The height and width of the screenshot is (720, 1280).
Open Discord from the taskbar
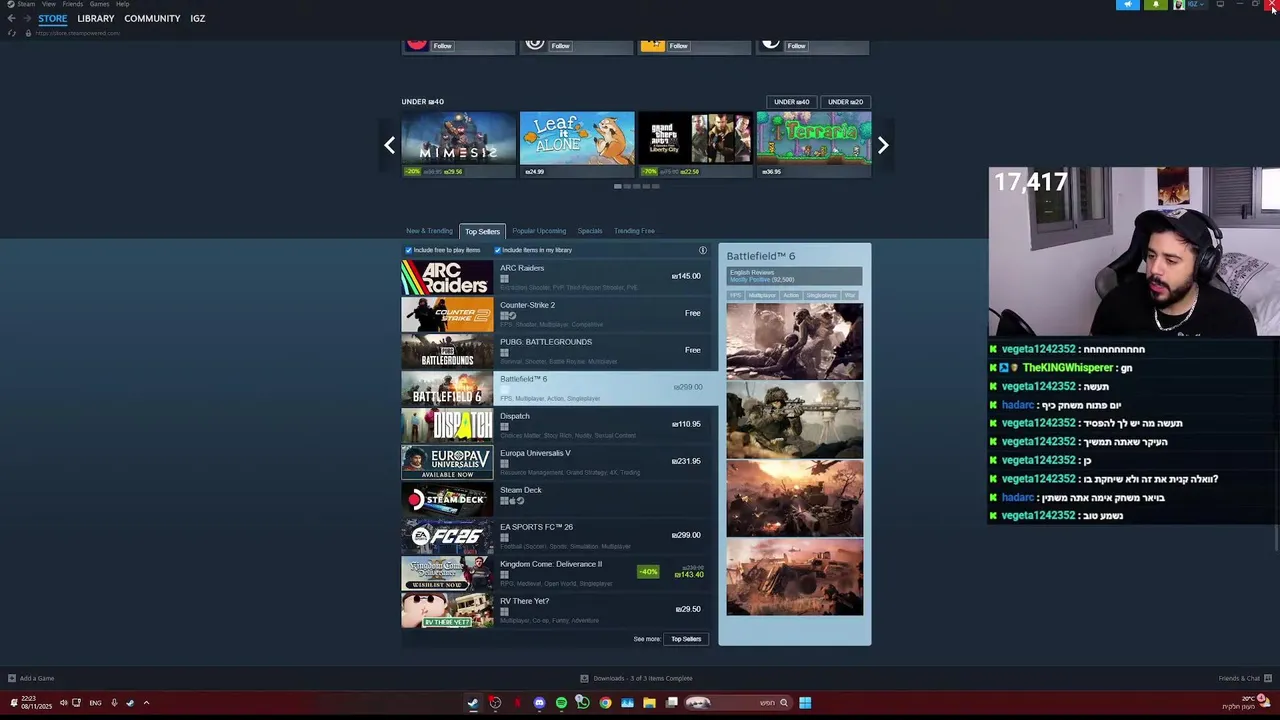(539, 703)
